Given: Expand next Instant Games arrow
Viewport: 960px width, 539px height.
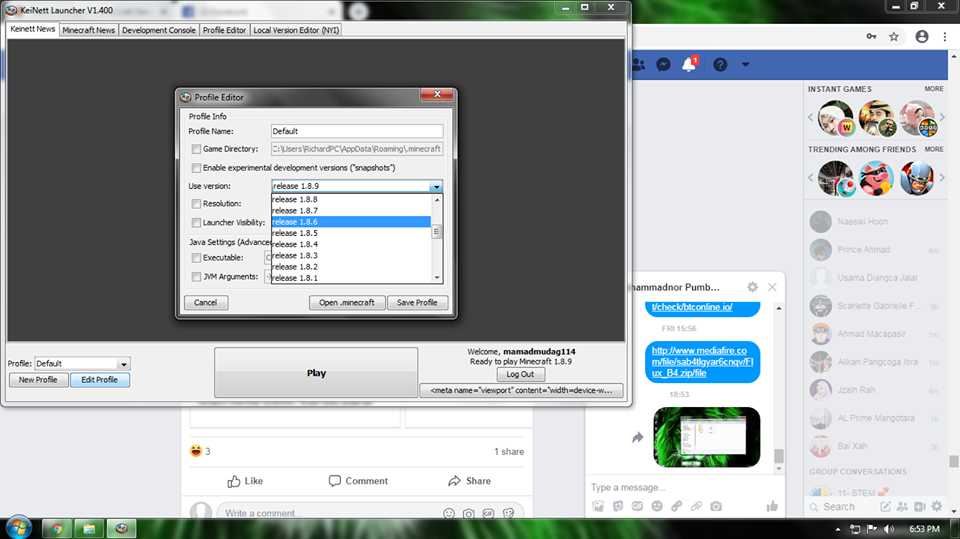Looking at the screenshot, I should 942,117.
